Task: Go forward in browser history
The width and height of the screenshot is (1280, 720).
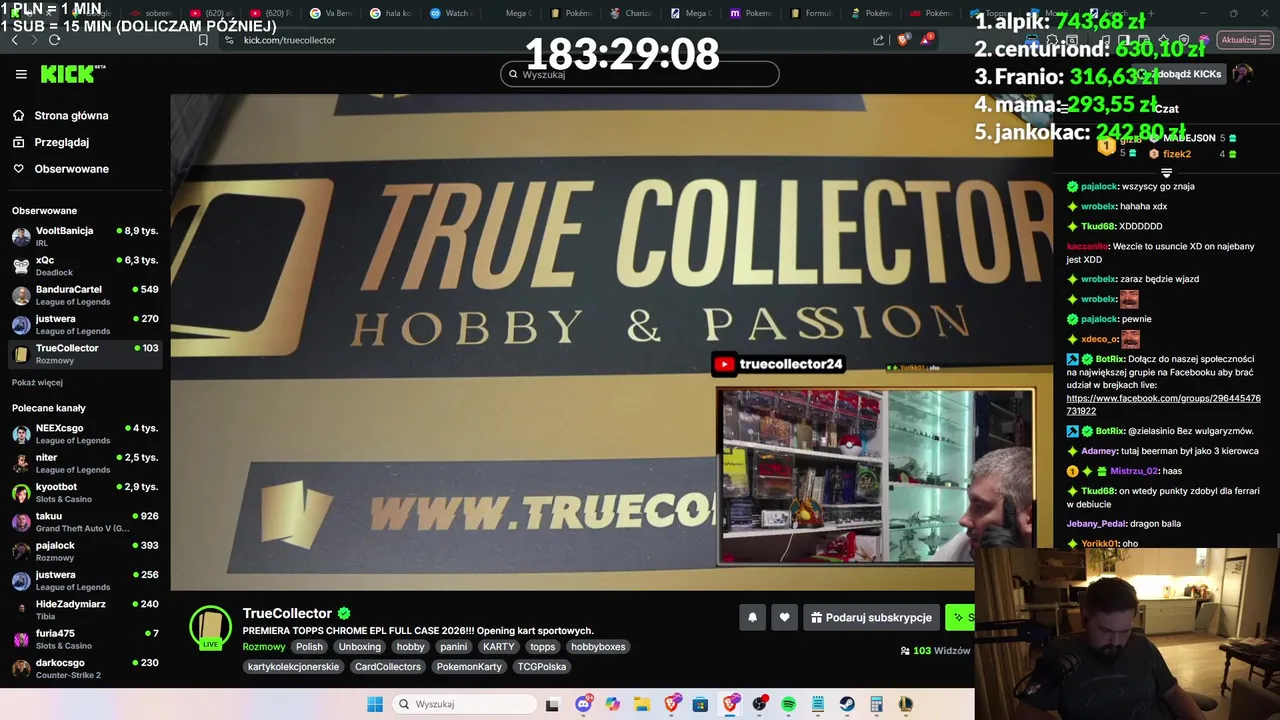Action: 33,40
